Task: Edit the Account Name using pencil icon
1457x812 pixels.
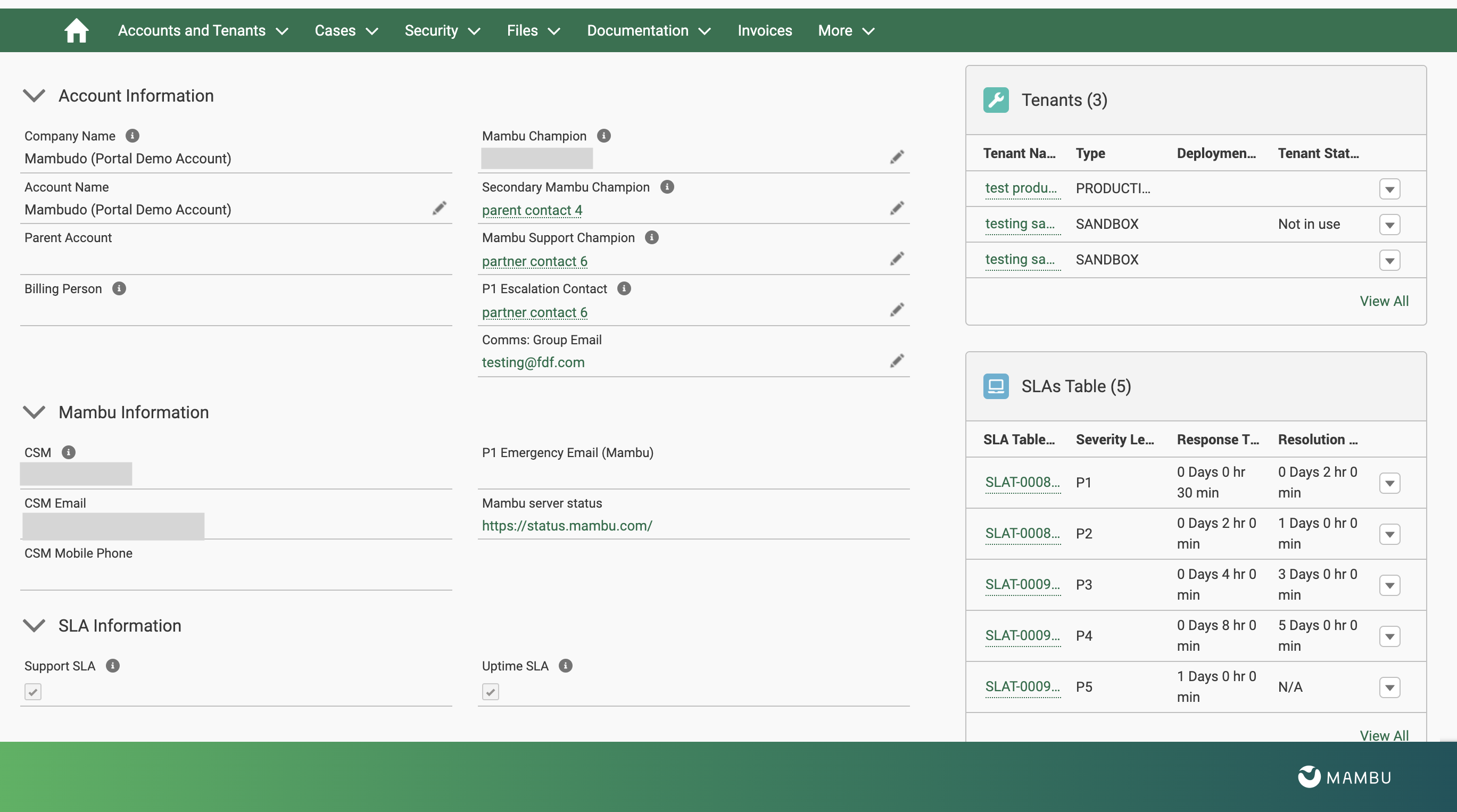Action: pyautogui.click(x=440, y=208)
